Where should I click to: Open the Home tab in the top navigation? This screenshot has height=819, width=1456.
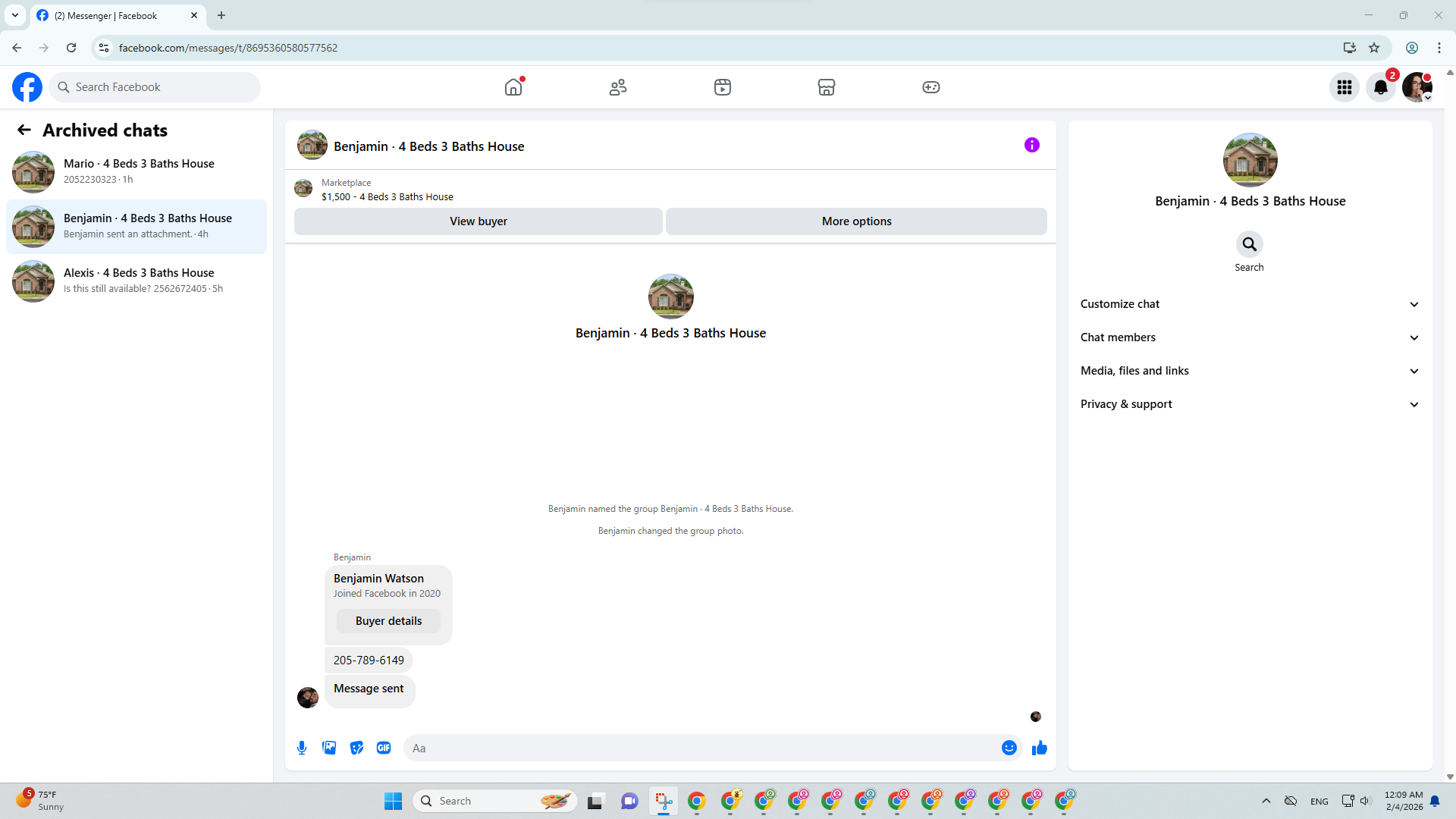point(513,87)
